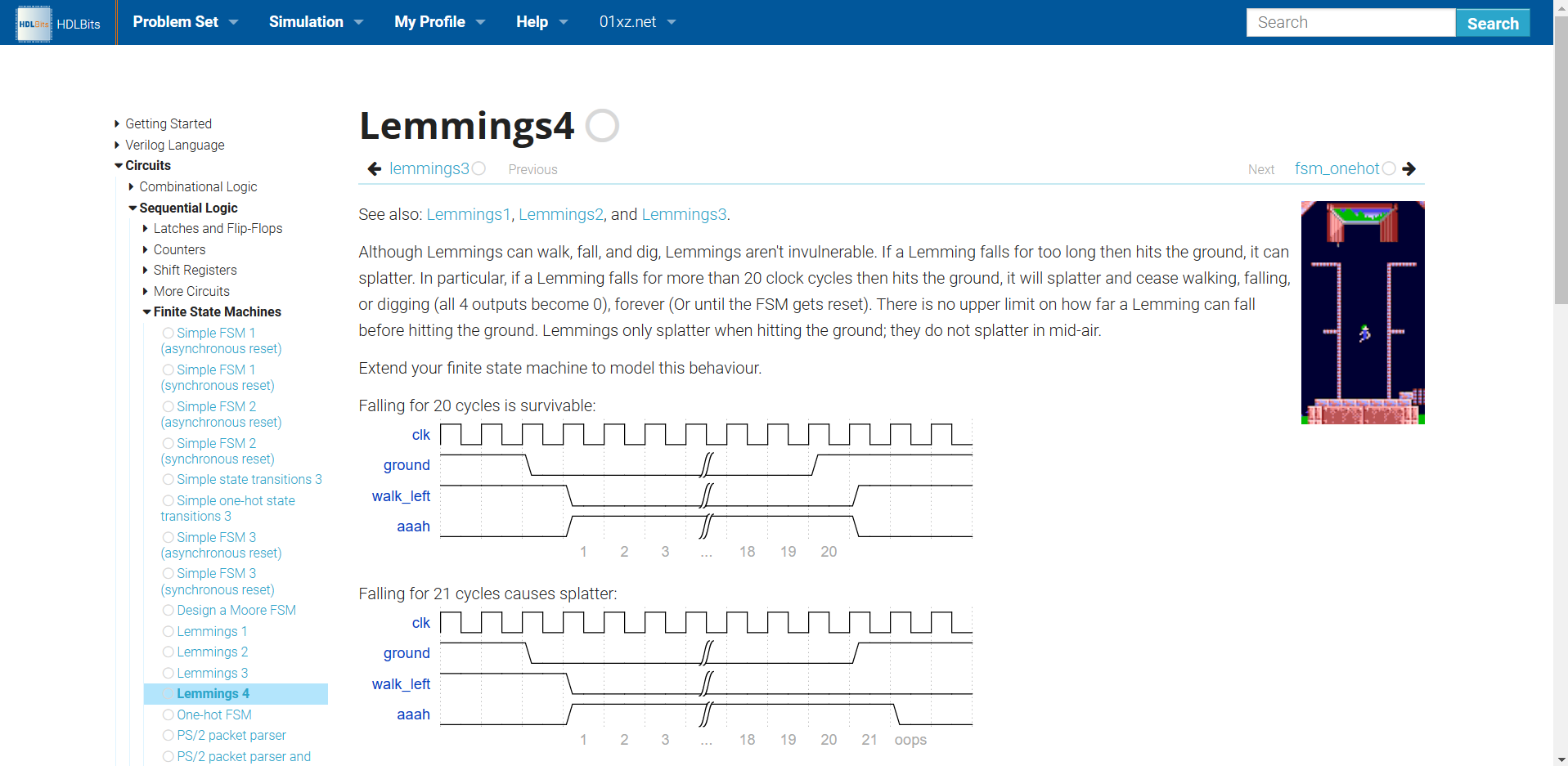Click status circle beside Simple FSM 3 synchronous
The height and width of the screenshot is (766, 1568).
pos(168,573)
